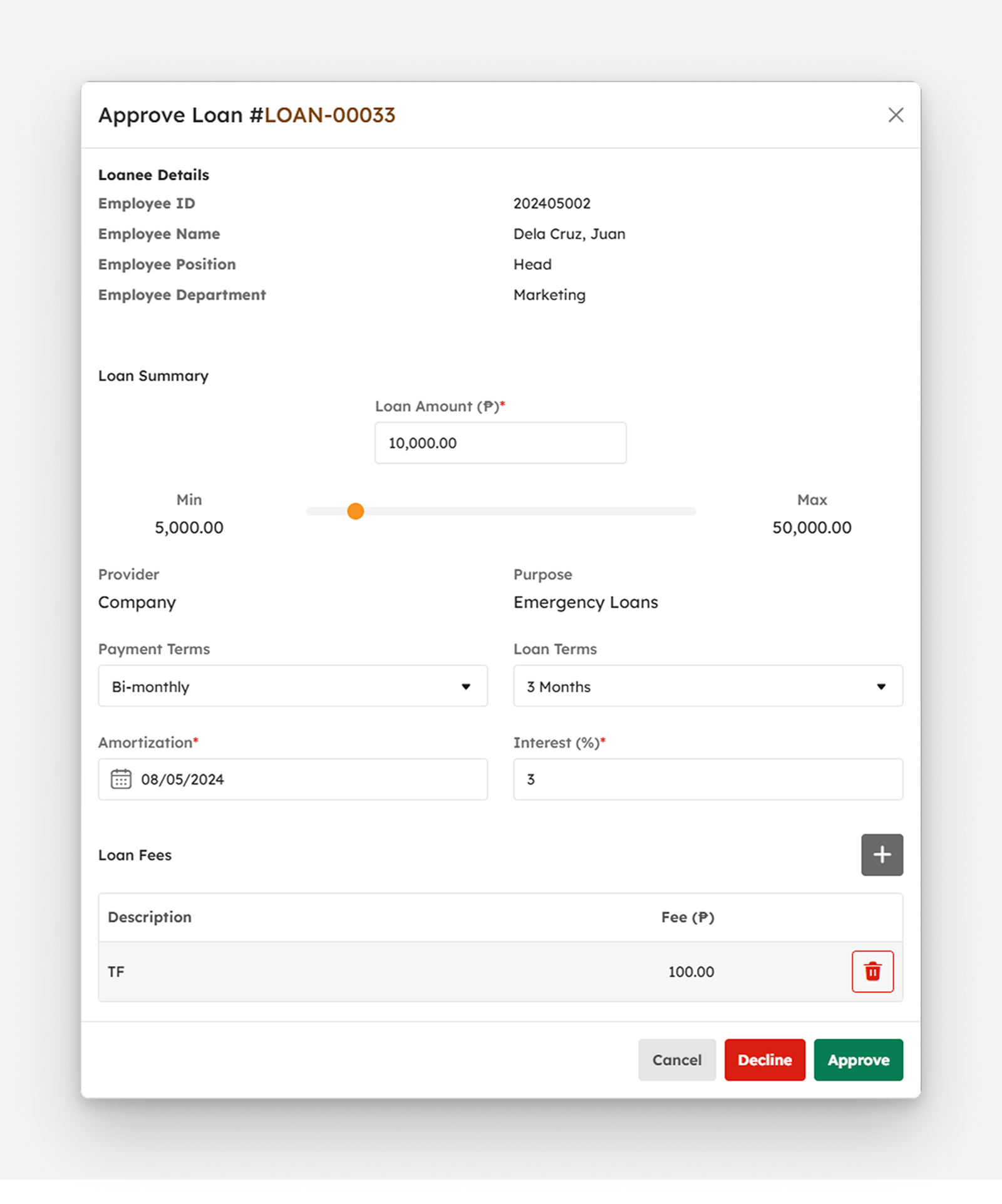Screen dimensions: 1002x1204
Task: Open the Amortization calendar icon
Action: click(x=121, y=779)
